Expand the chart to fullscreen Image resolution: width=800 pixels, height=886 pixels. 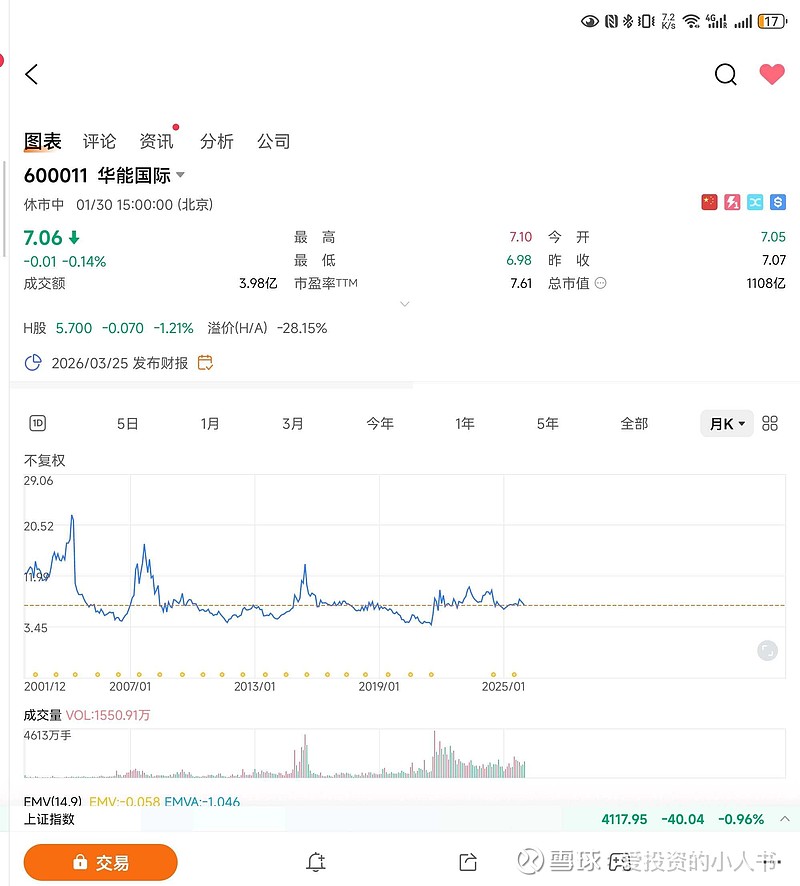coord(767,650)
